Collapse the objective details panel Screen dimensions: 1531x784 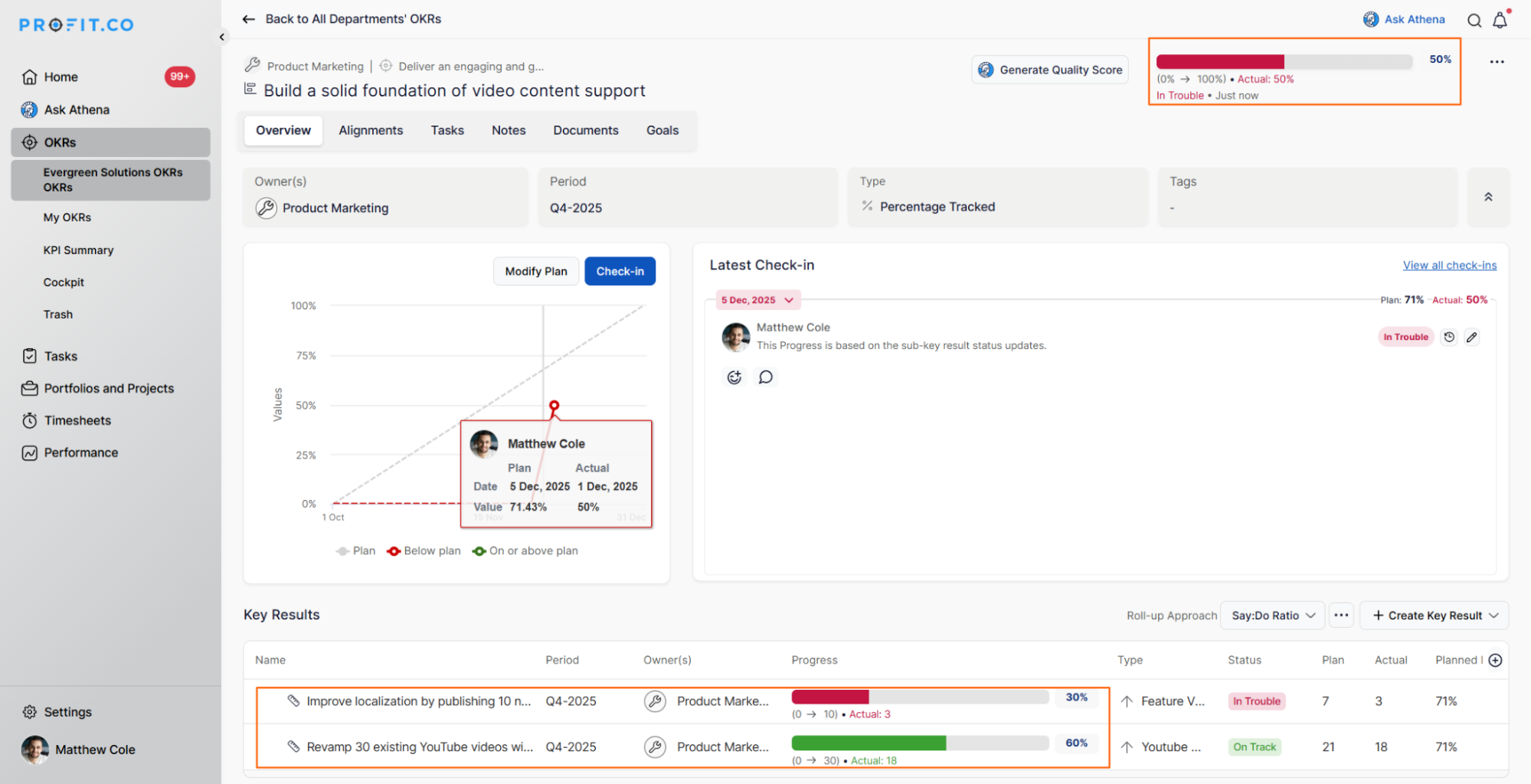pyautogui.click(x=1487, y=197)
